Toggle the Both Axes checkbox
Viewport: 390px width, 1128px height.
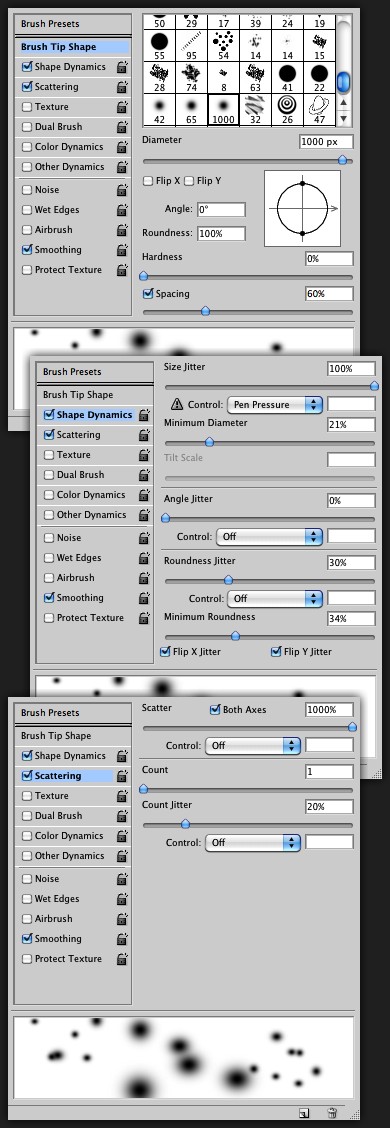tap(214, 709)
